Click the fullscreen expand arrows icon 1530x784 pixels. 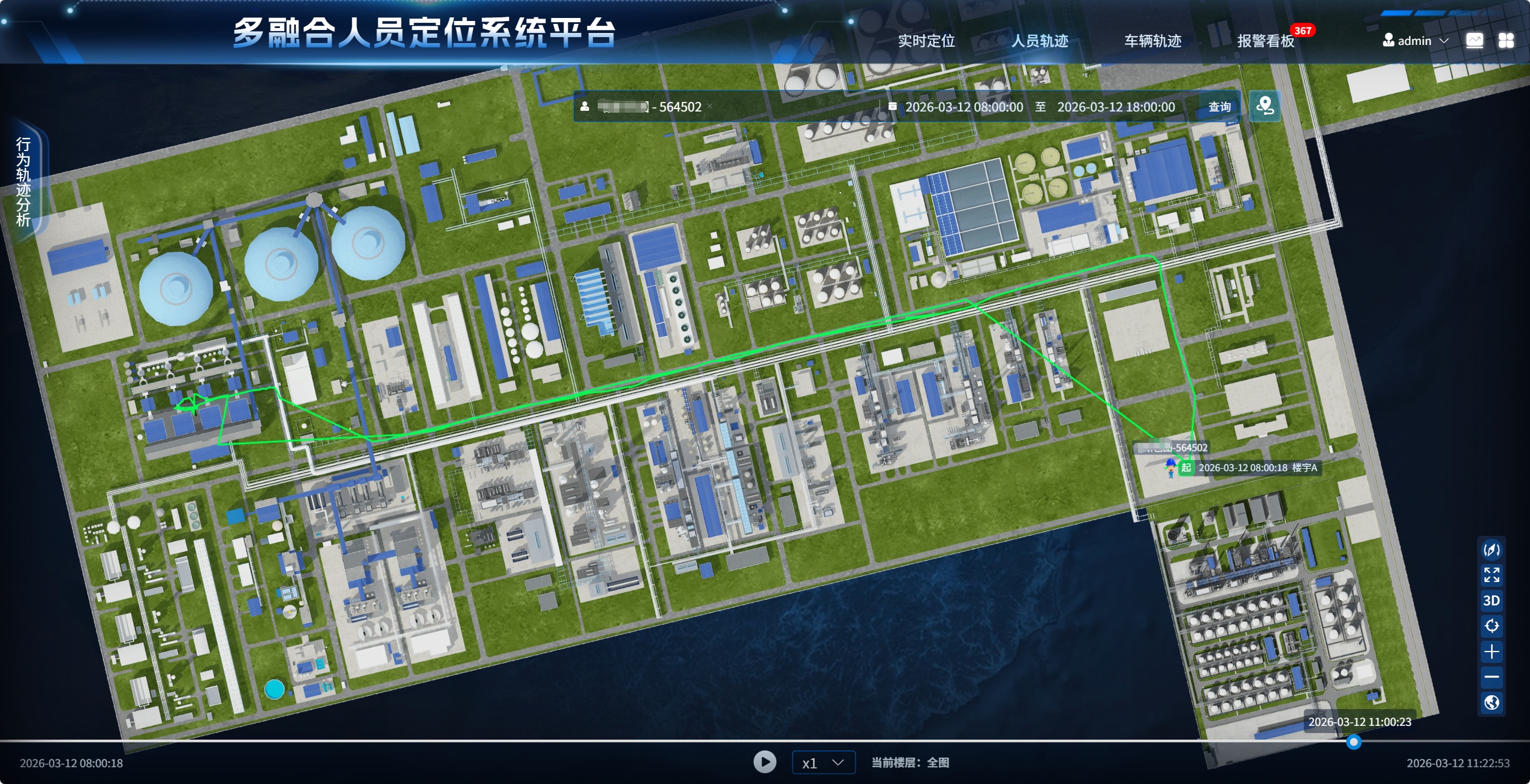point(1491,575)
